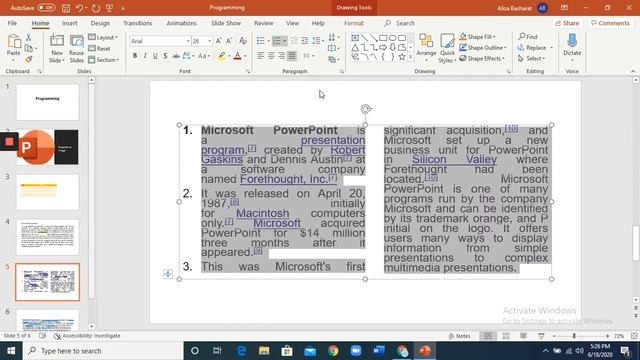Click the Share button
Viewport: 640px width, 360px height.
coord(567,23)
